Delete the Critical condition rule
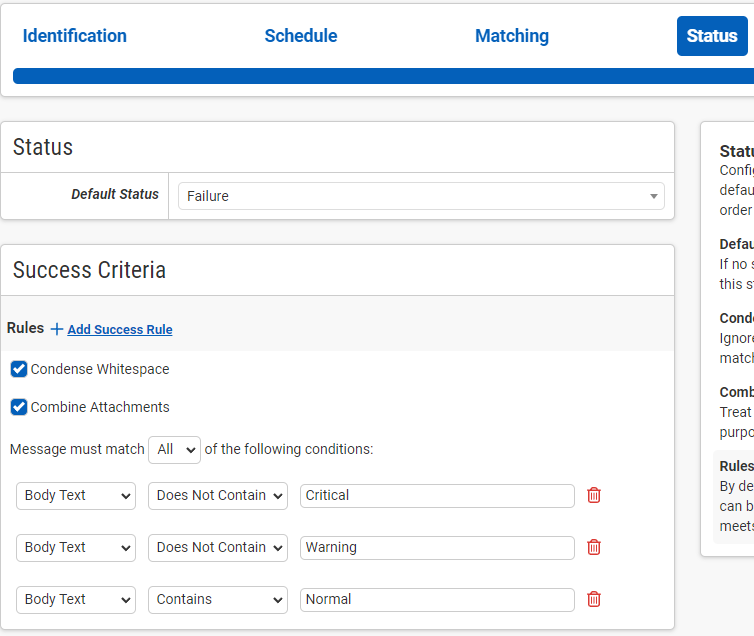 [594, 495]
